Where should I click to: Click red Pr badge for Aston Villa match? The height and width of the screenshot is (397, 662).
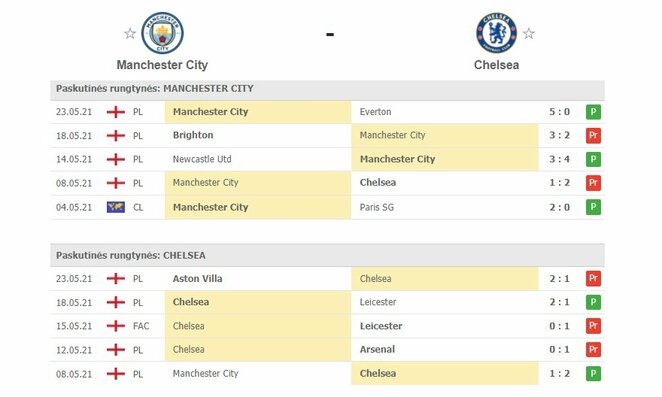tap(593, 279)
